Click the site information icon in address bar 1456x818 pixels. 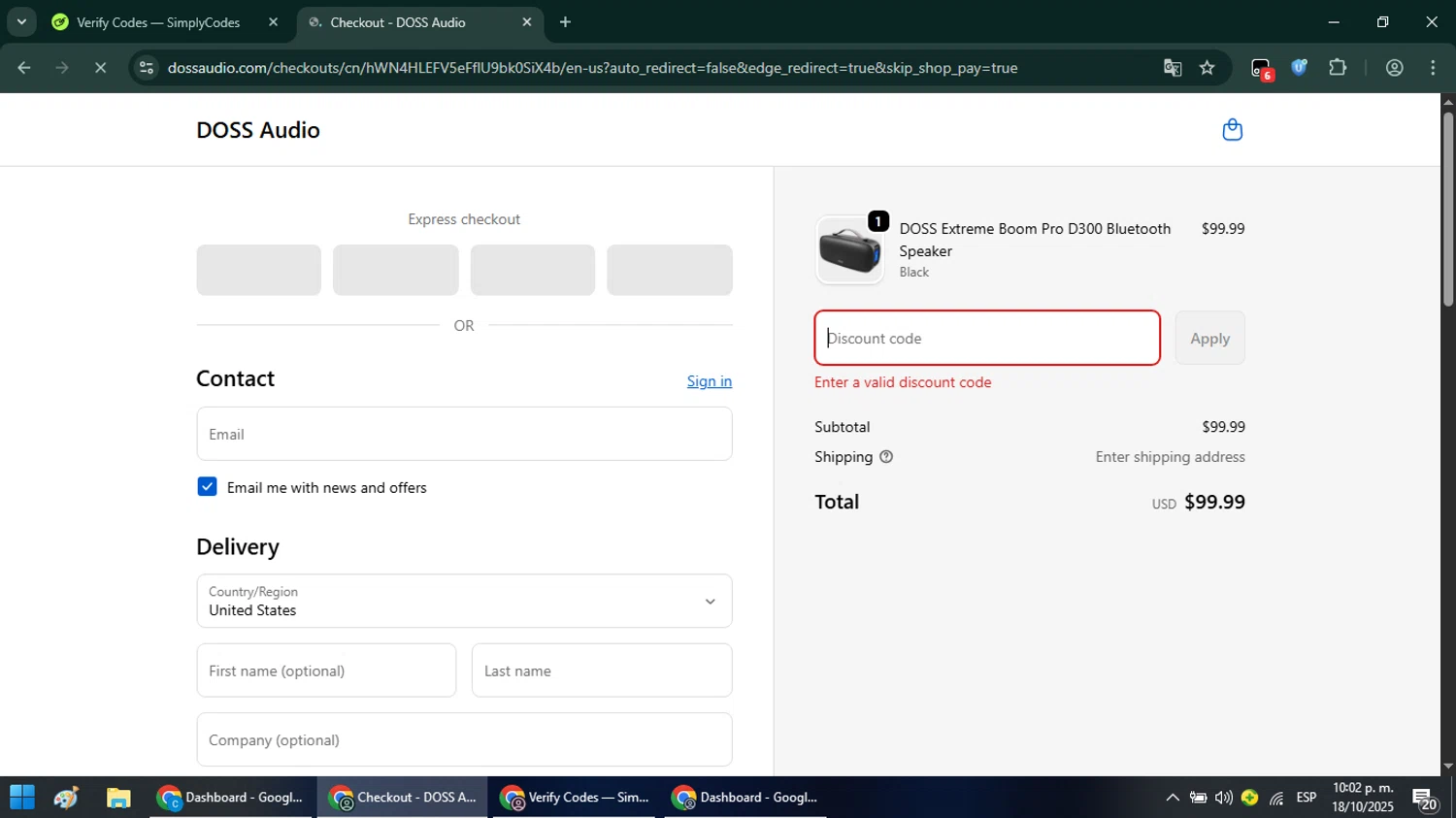click(147, 68)
